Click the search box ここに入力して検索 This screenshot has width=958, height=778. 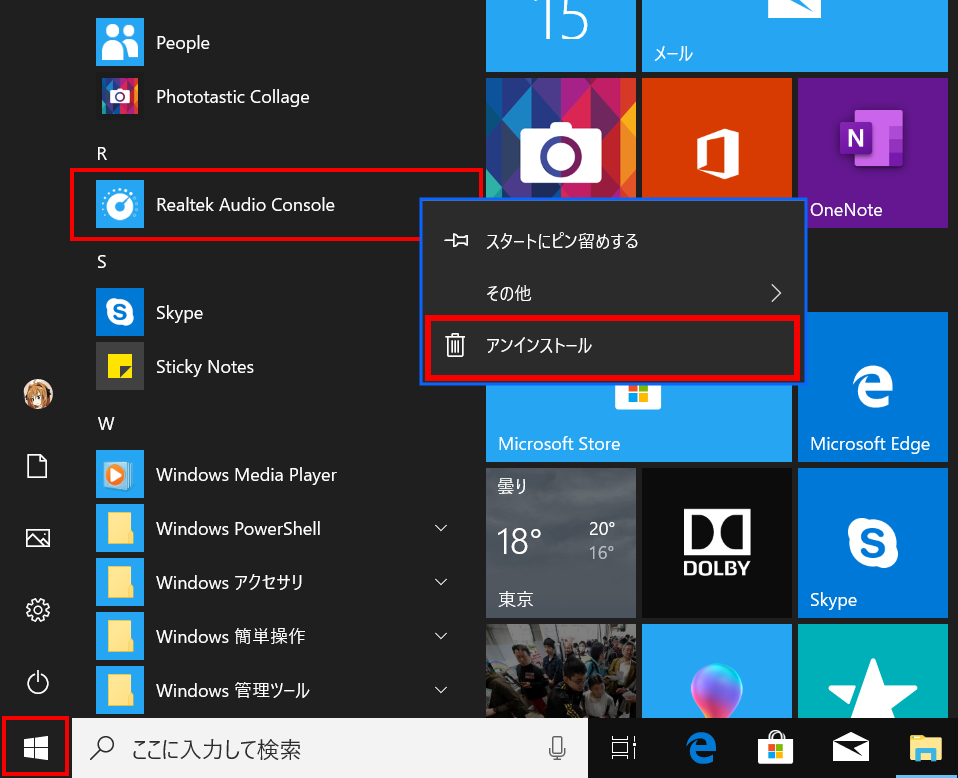(x=330, y=748)
